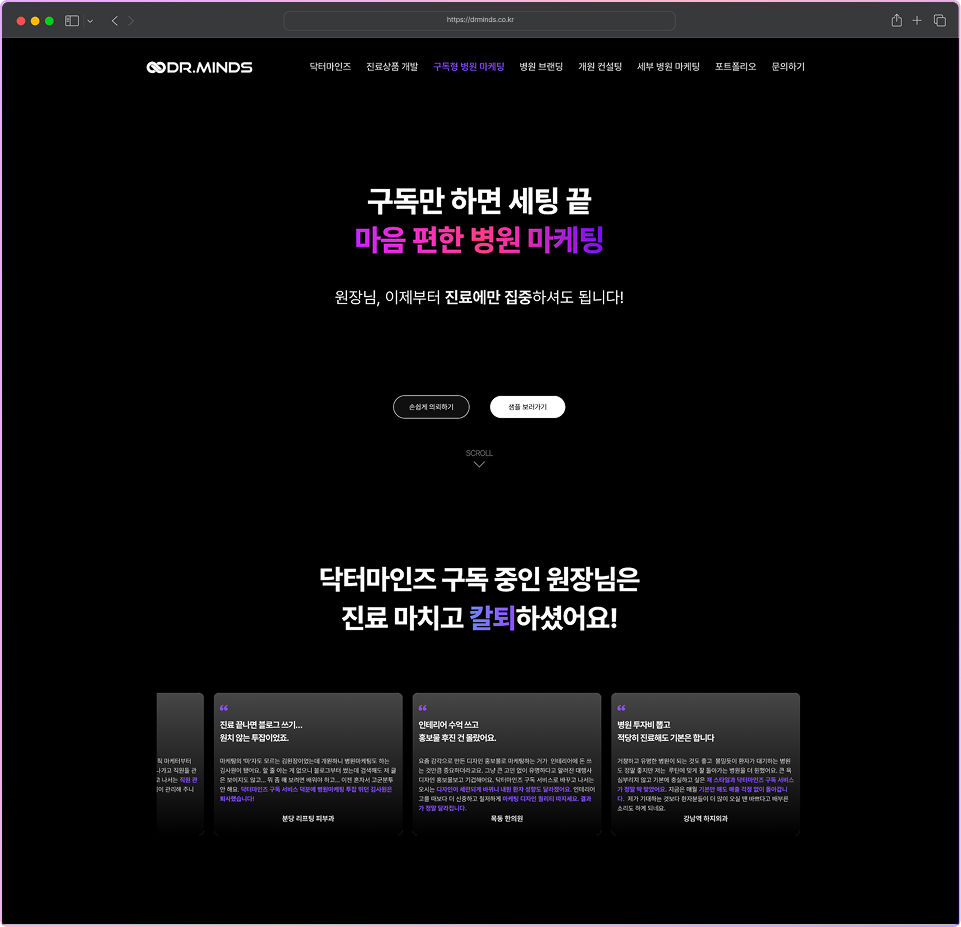Click the green fullscreen window button
The image size is (961, 927).
(50, 21)
